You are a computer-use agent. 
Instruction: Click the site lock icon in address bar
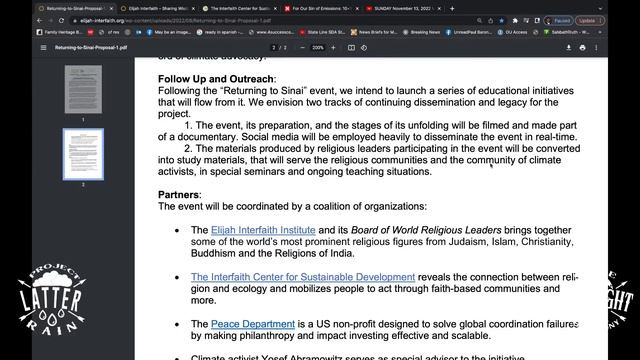pos(75,20)
